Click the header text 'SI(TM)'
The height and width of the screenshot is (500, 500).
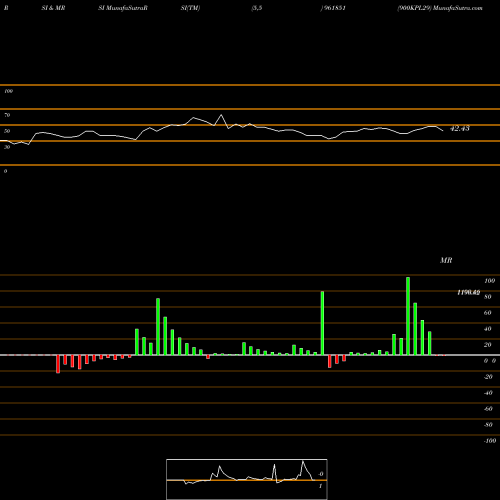190,8
